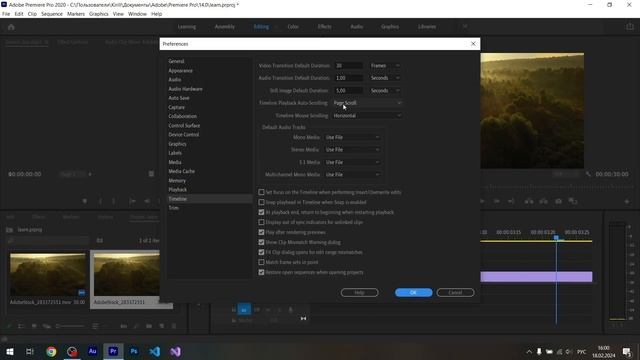Open the Sequence menu
The width and height of the screenshot is (640, 360).
coord(52,14)
